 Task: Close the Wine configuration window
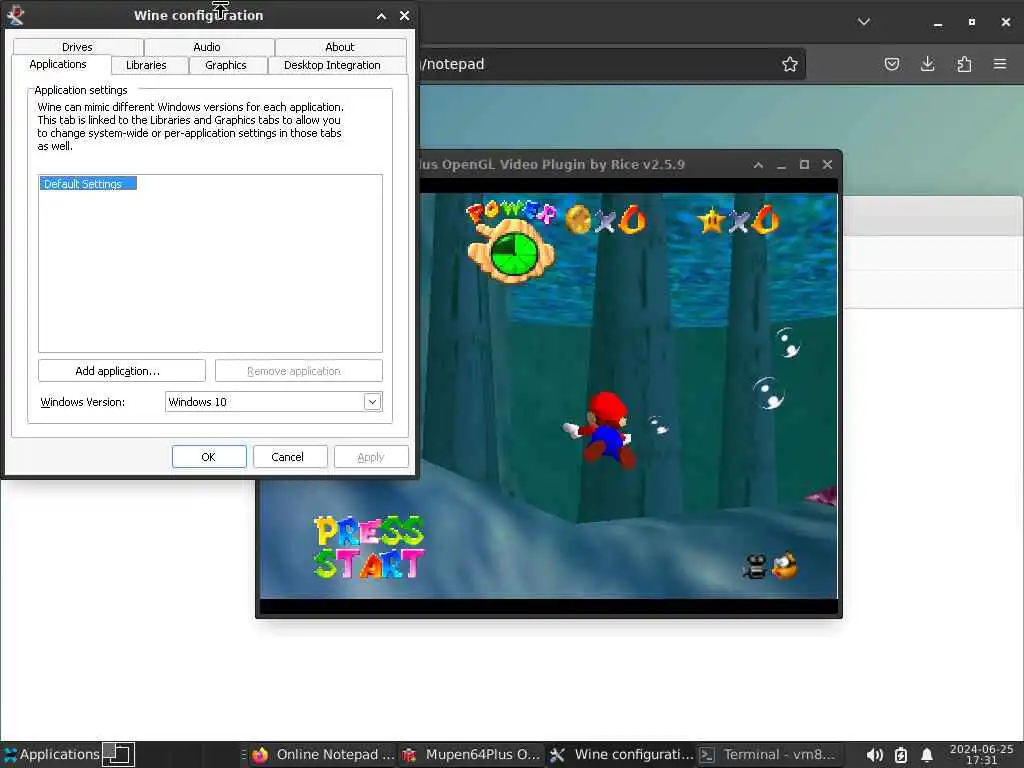click(405, 16)
